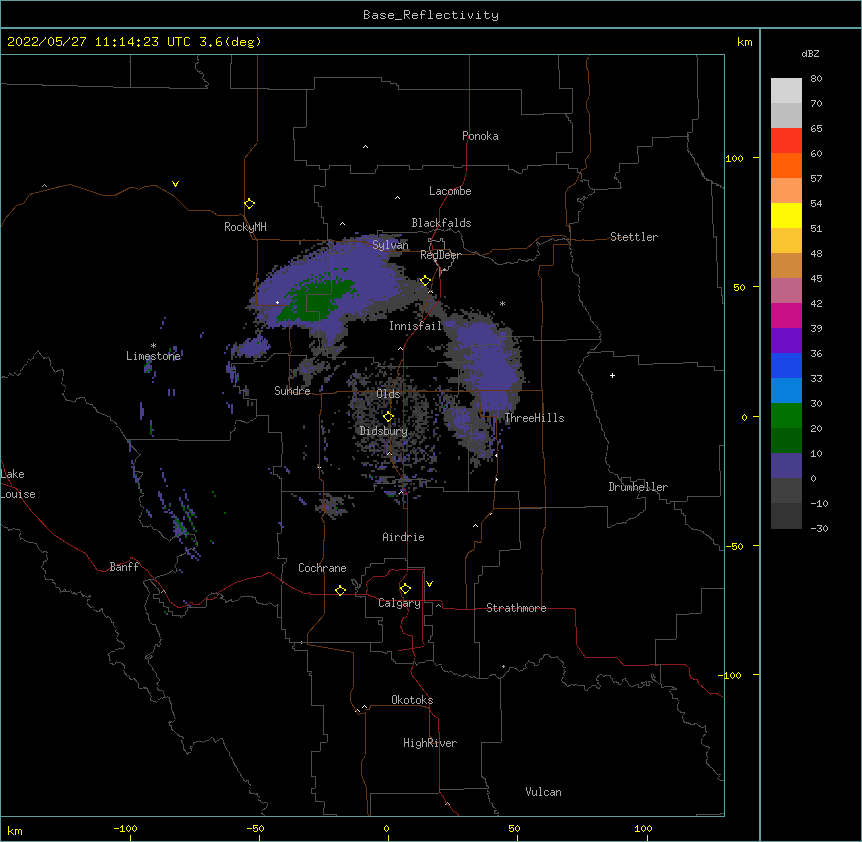Click the white caret marker east of Airdrie

[476, 526]
